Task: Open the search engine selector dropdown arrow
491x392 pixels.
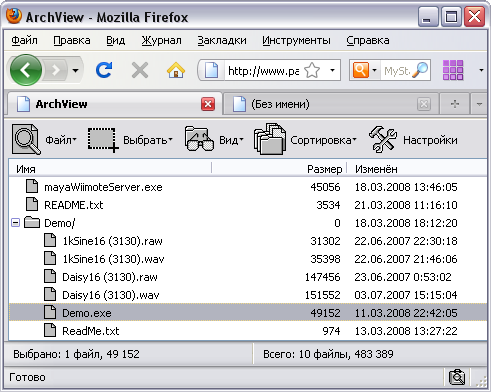Action: click(x=374, y=70)
